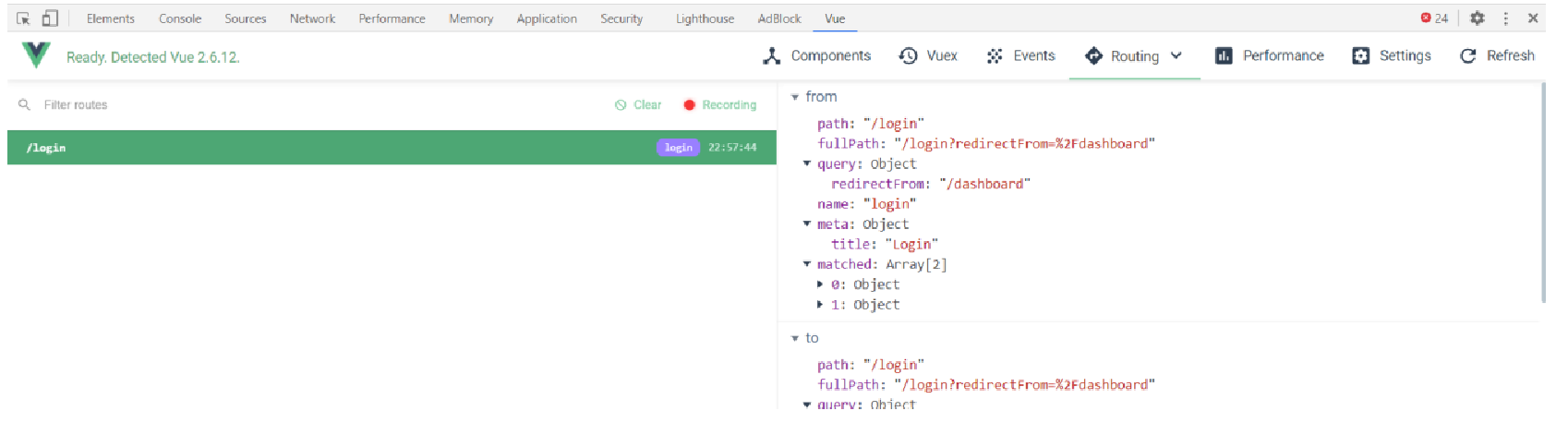This screenshot has height=423, width=1568.
Task: Collapse the 'to' section
Action: [x=795, y=338]
